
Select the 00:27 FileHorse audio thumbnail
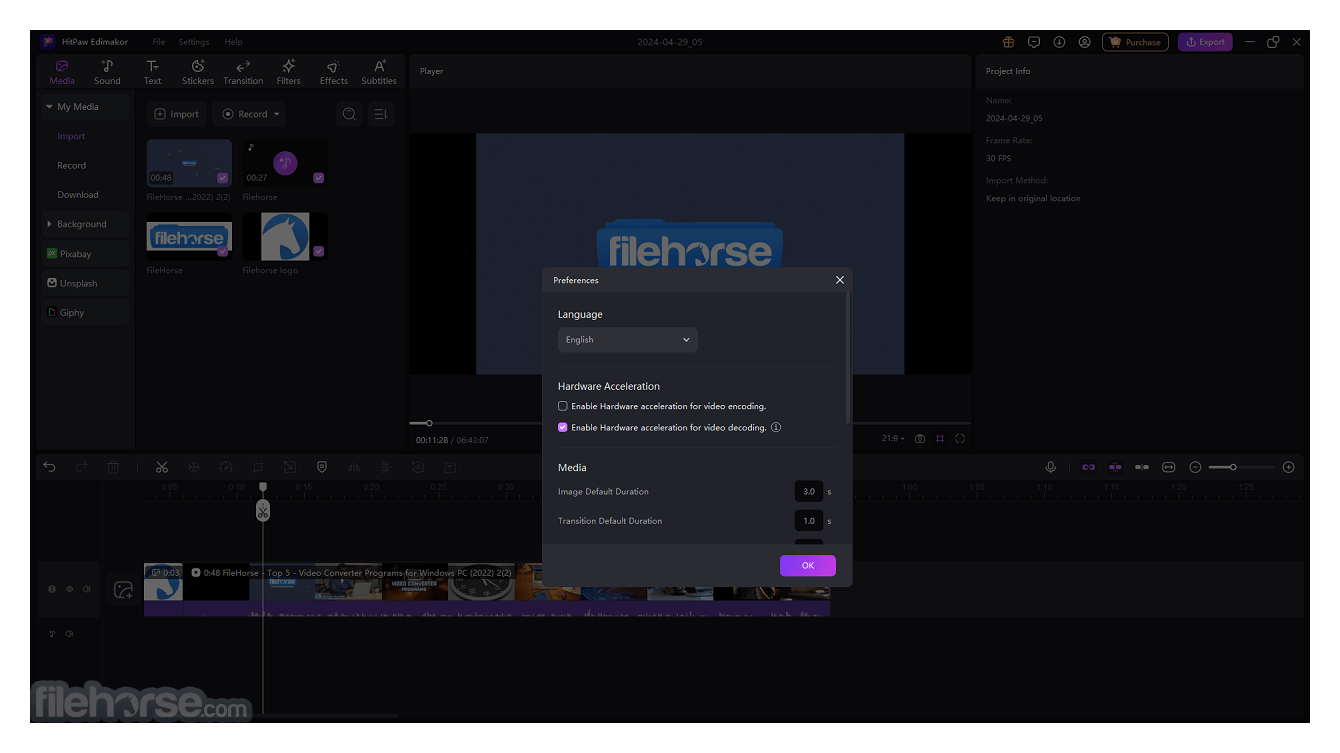point(285,163)
